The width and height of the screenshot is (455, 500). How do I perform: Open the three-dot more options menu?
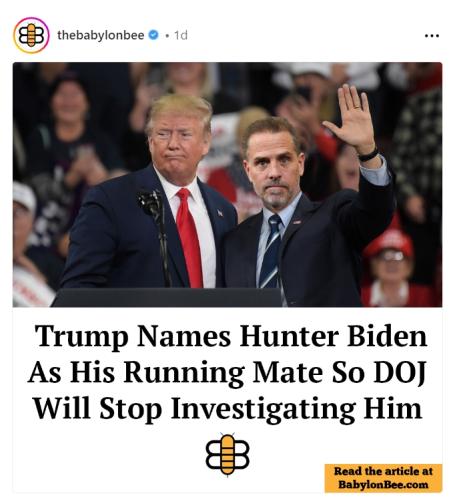(x=432, y=35)
